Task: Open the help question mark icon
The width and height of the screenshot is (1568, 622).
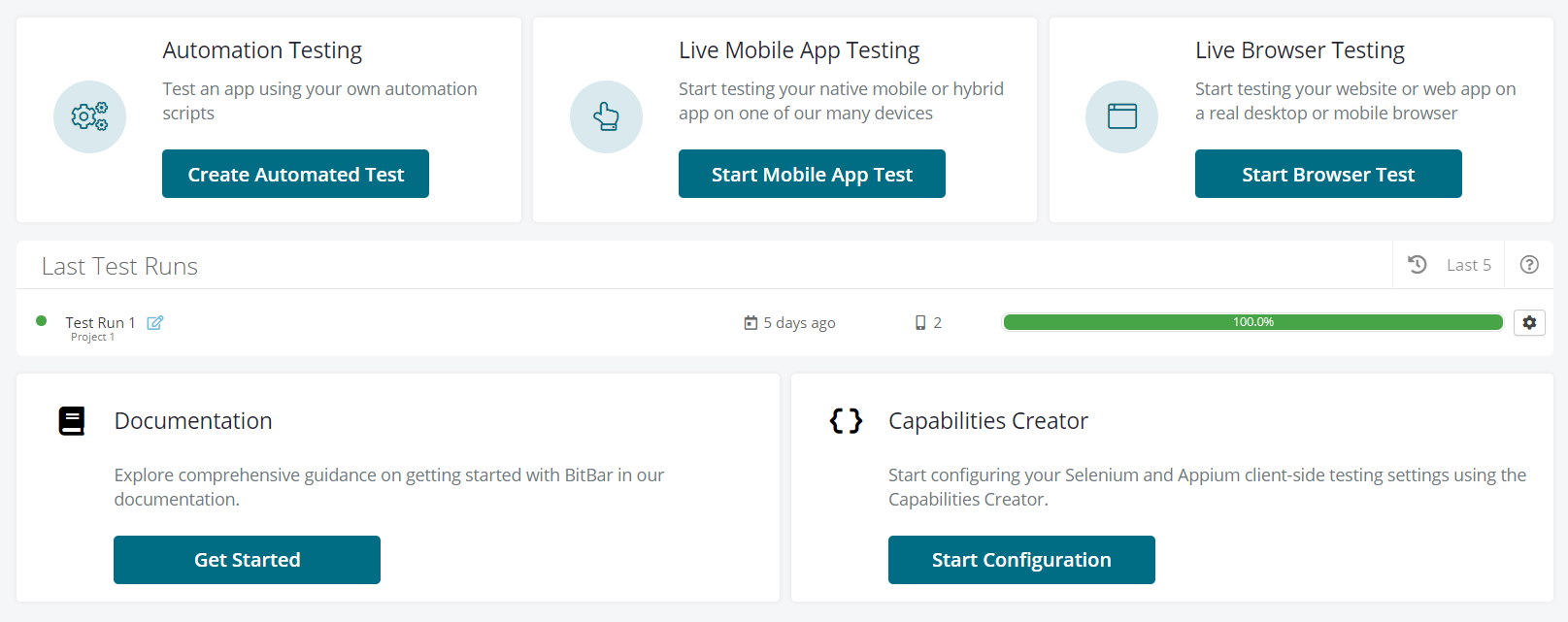Action: click(1529, 265)
